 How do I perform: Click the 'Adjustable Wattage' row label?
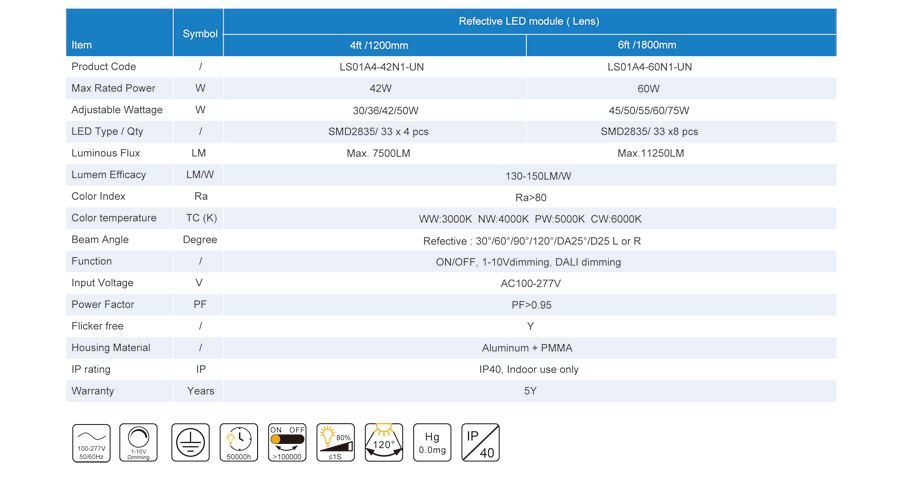pyautogui.click(x=117, y=110)
